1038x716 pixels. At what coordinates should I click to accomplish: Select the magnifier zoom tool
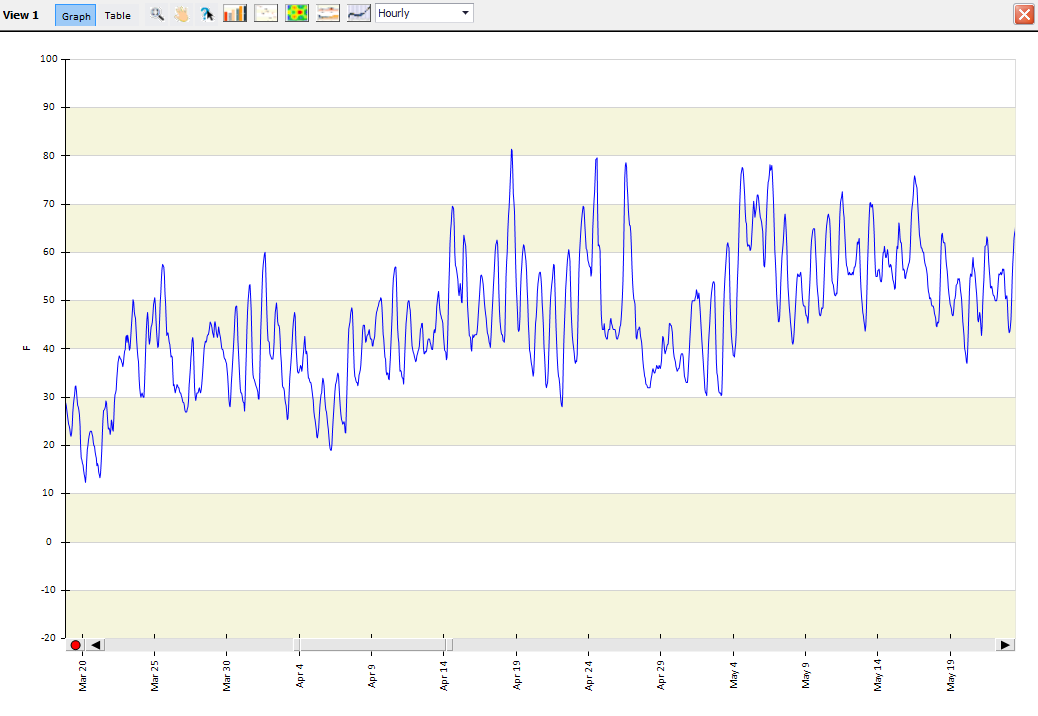[157, 14]
